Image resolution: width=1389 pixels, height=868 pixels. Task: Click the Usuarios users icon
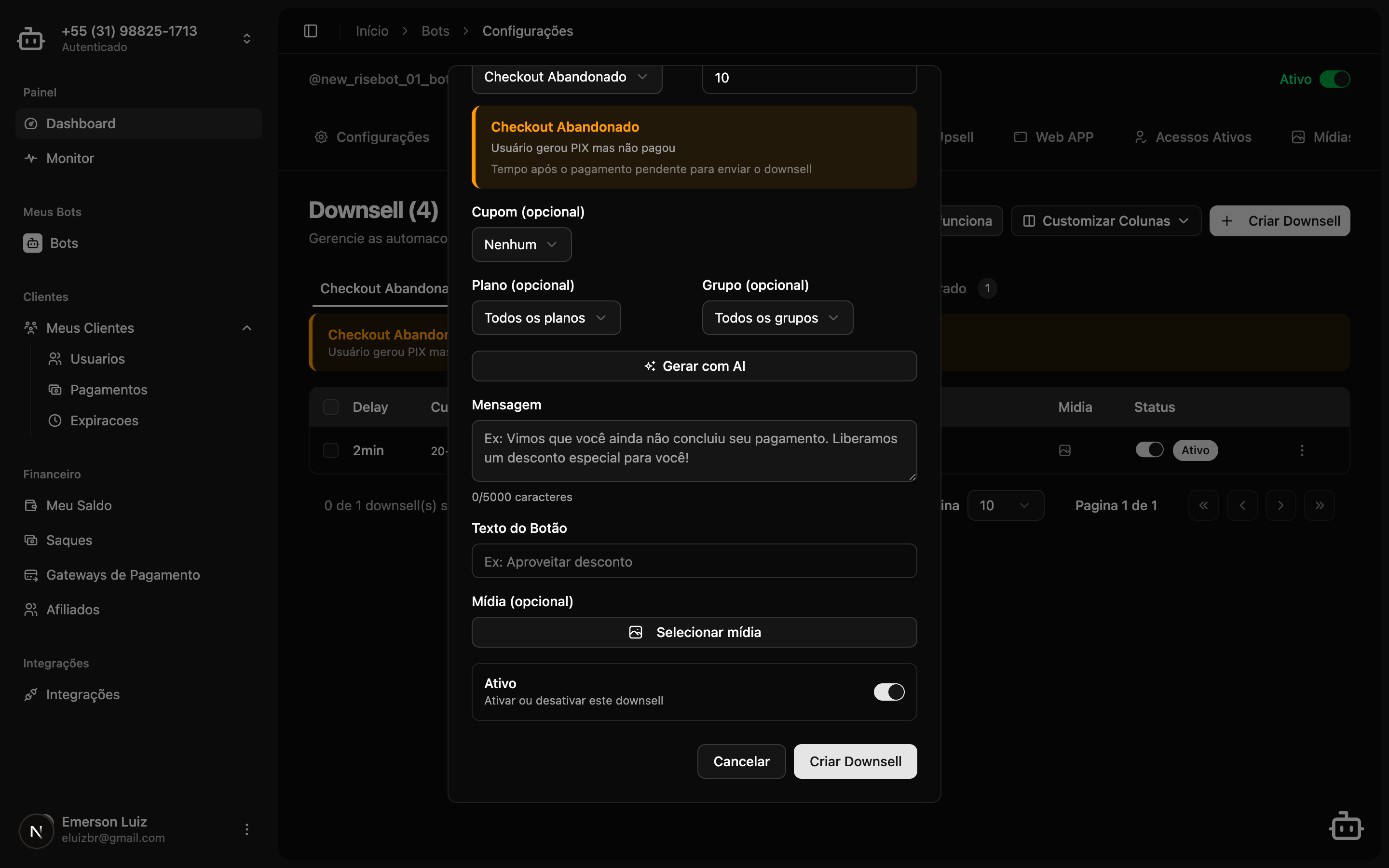click(x=55, y=359)
